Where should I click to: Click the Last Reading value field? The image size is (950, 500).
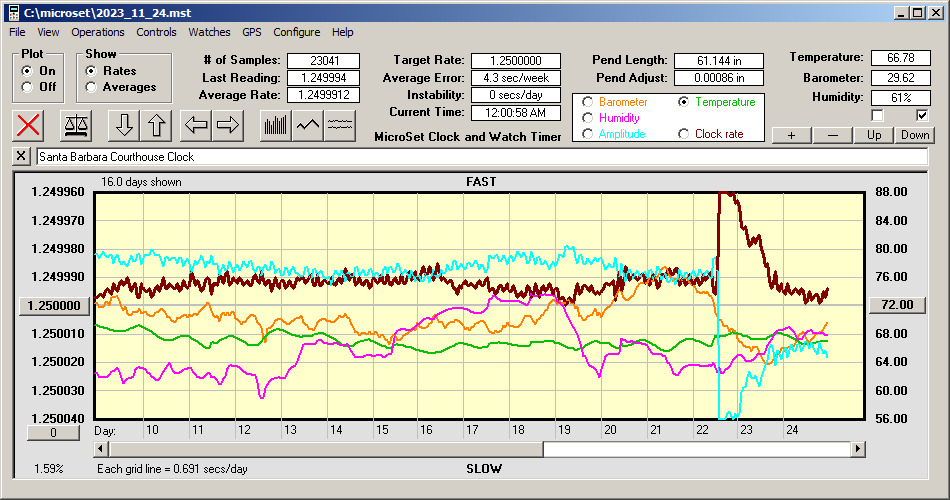click(x=324, y=78)
